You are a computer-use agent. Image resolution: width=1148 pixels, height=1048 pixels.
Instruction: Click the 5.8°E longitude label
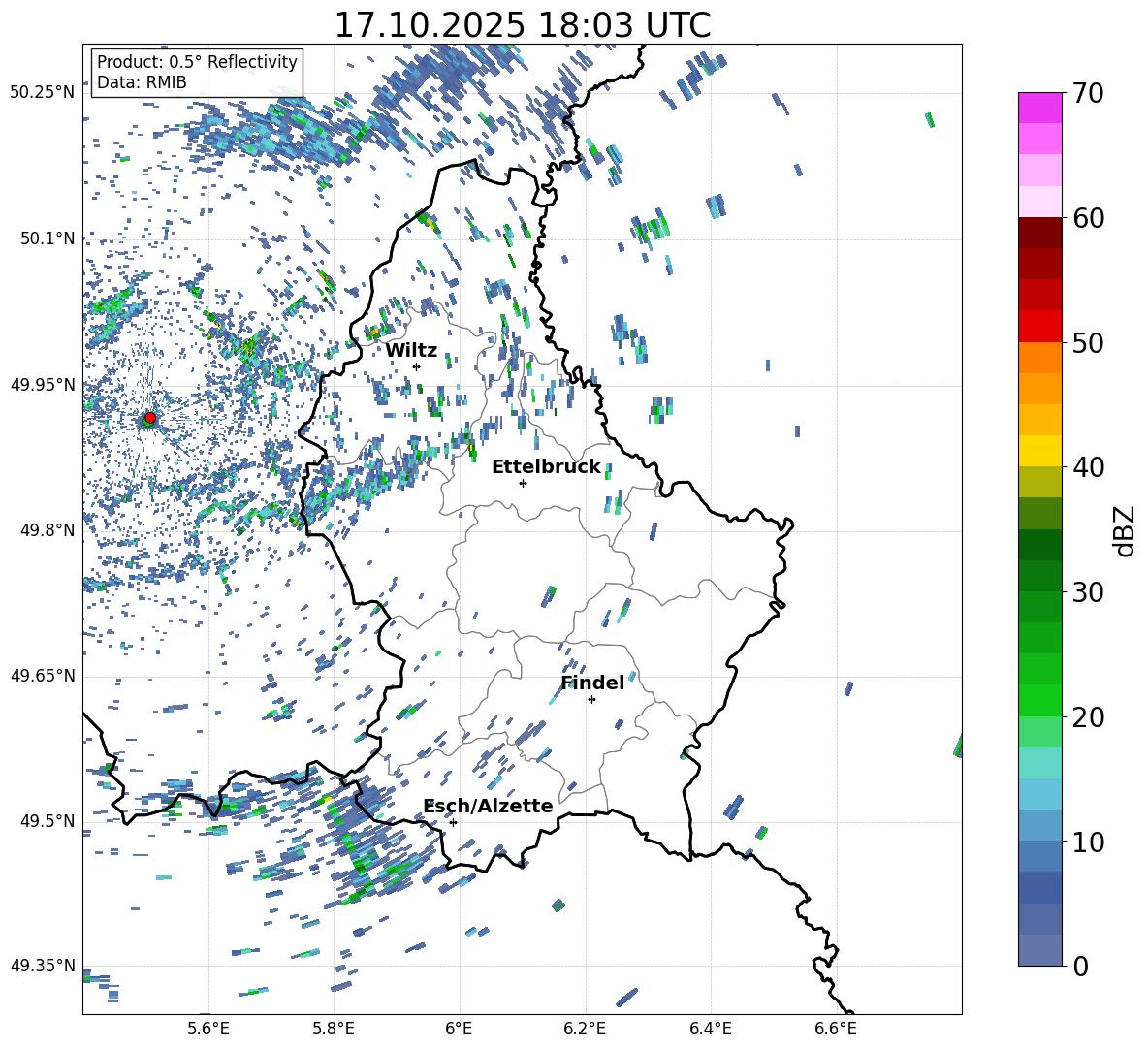[x=334, y=1029]
